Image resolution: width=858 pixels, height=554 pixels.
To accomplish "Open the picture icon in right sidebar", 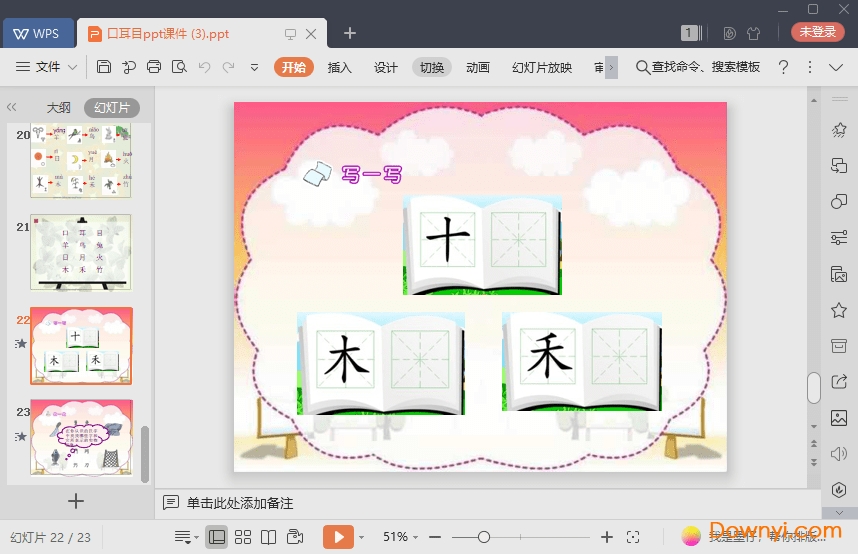I will tap(839, 418).
